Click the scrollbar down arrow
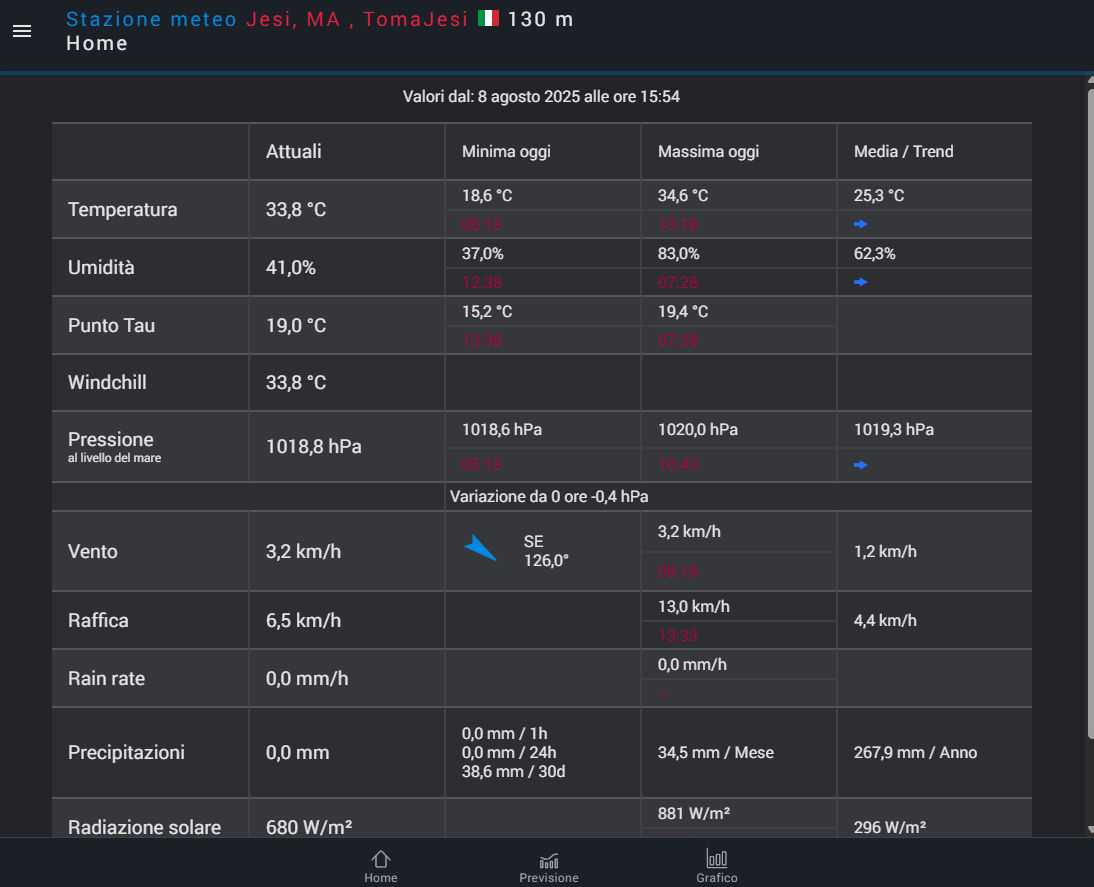The image size is (1094, 887). 1091,829
